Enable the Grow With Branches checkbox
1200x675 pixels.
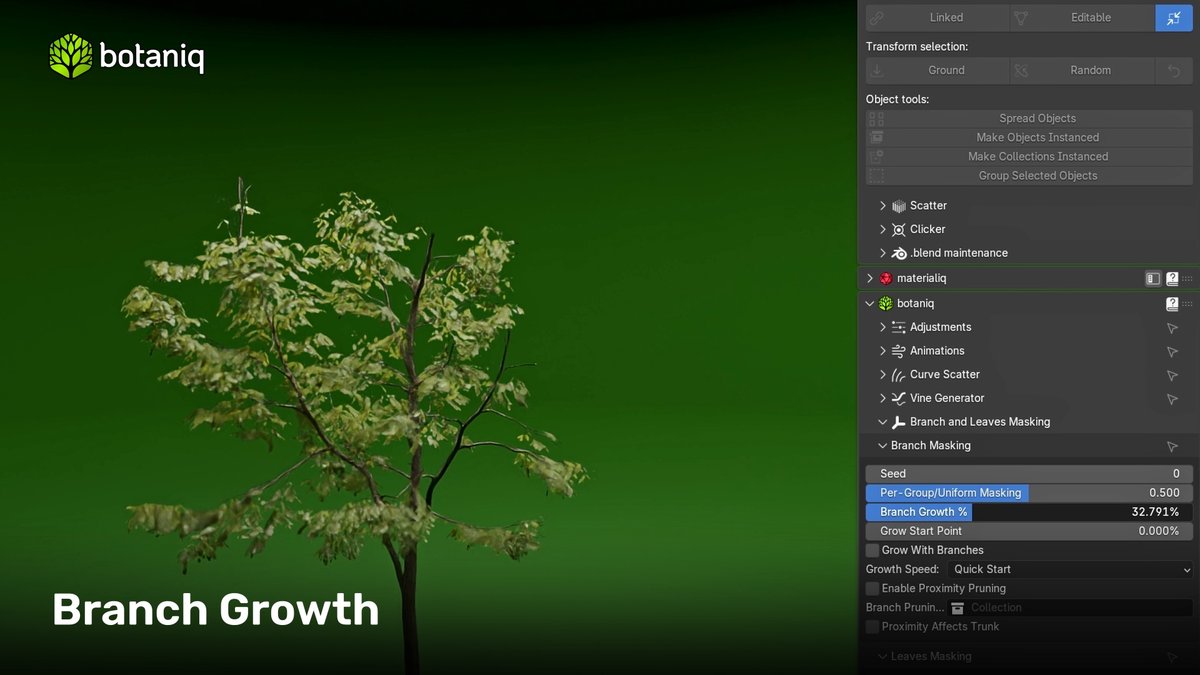click(x=873, y=550)
